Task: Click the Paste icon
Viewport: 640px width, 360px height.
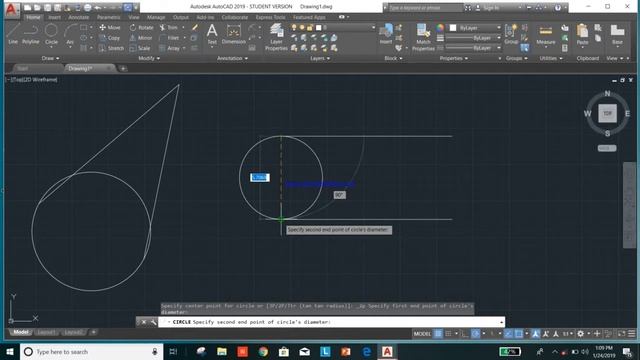Action: [582, 35]
